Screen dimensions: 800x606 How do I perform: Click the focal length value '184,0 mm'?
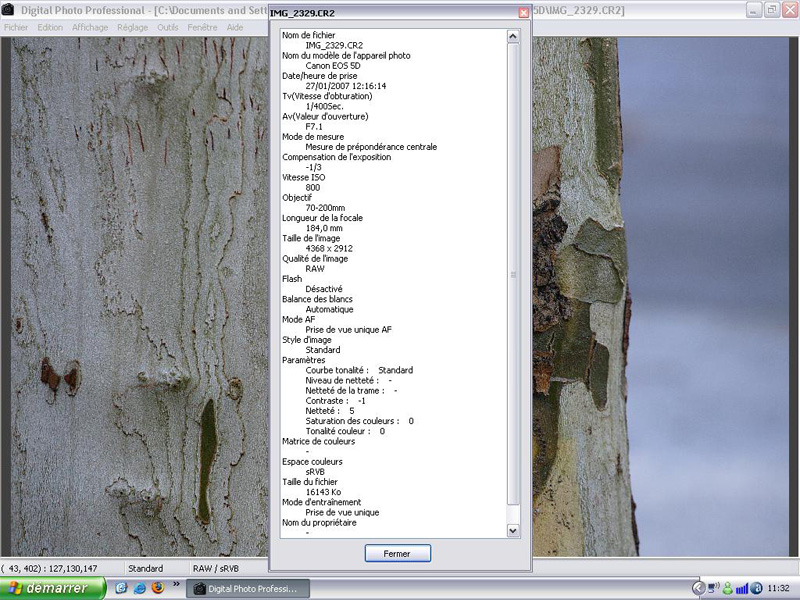[324, 229]
